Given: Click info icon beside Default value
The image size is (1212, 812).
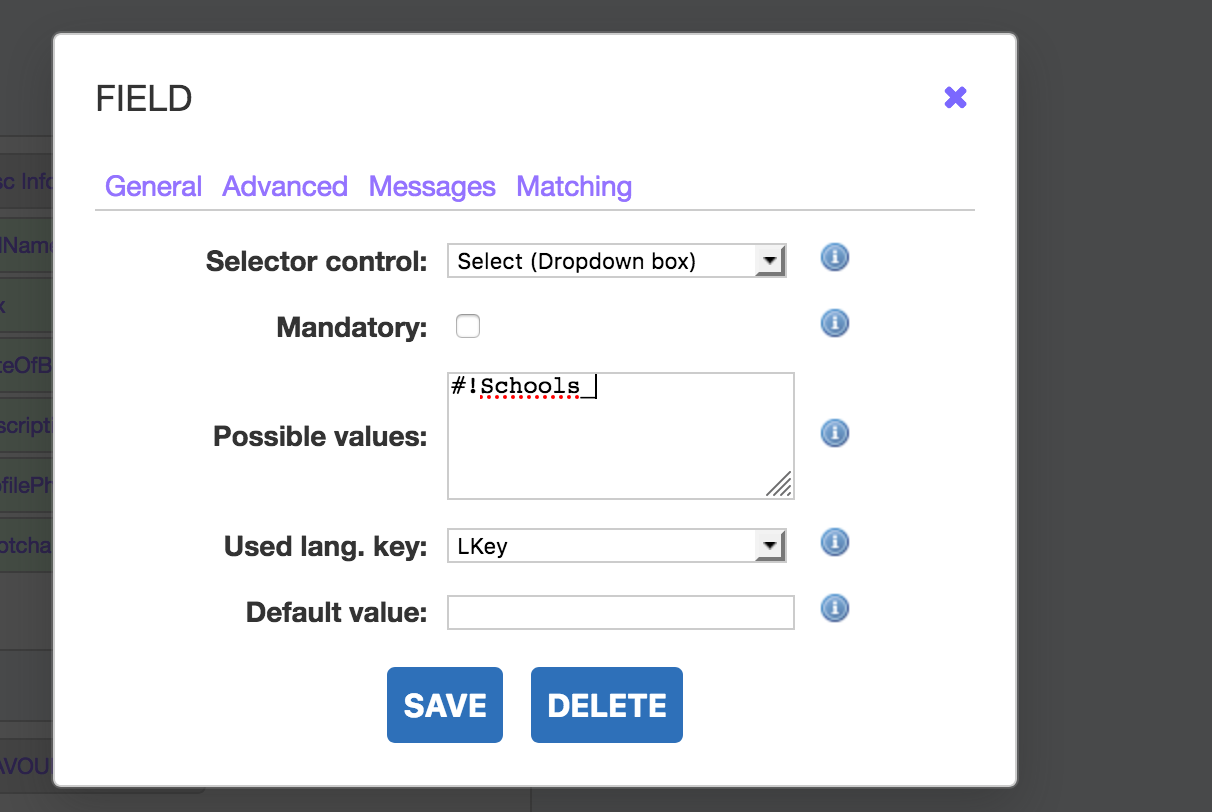Looking at the screenshot, I should pyautogui.click(x=834, y=608).
